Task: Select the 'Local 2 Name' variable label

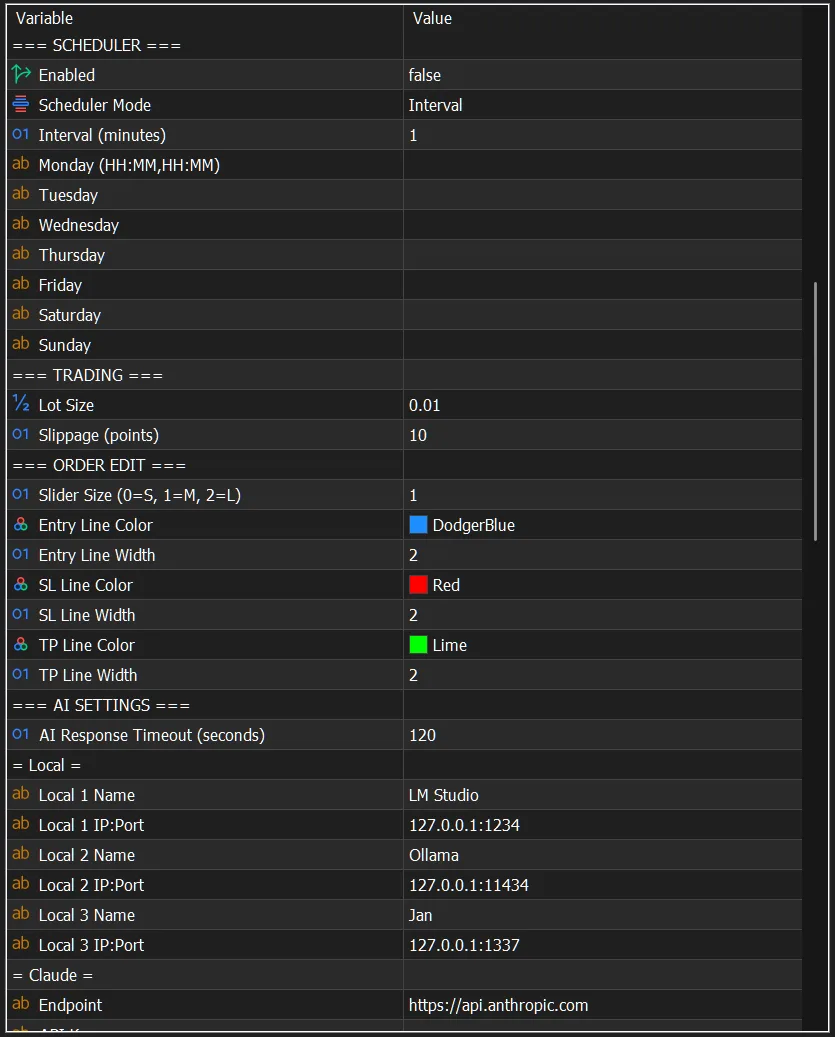Action: click(x=87, y=855)
